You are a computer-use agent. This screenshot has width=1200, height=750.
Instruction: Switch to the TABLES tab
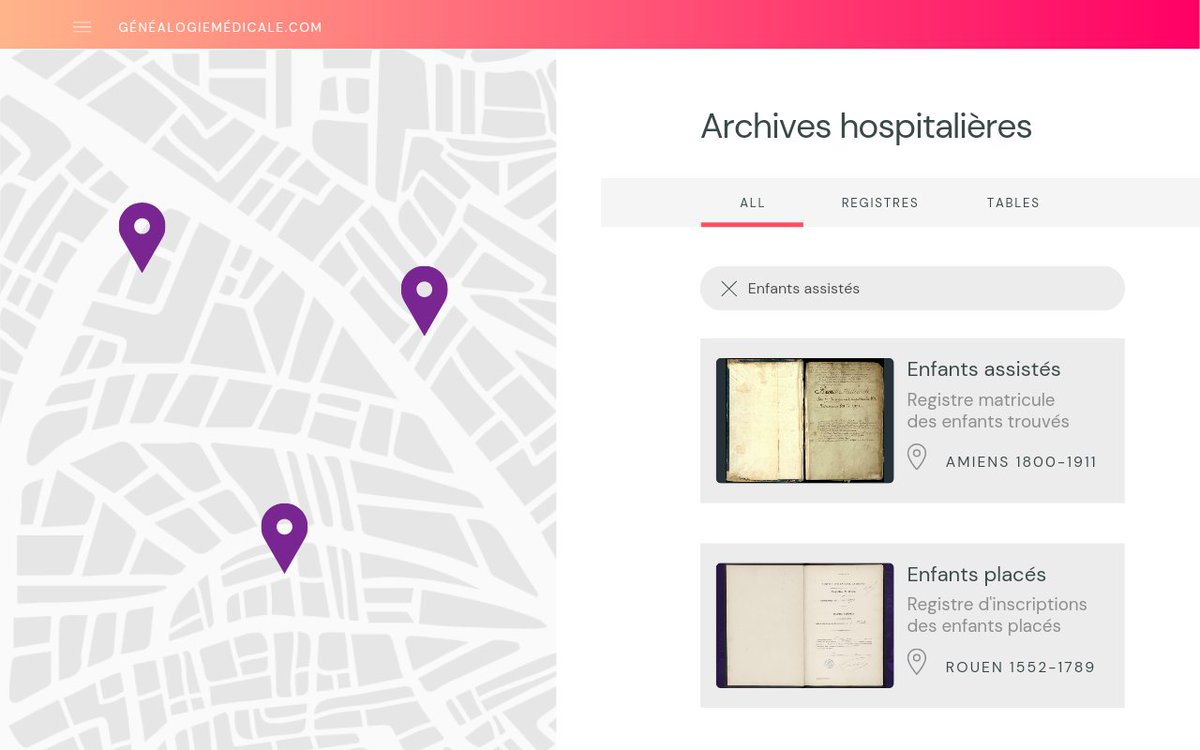1013,202
